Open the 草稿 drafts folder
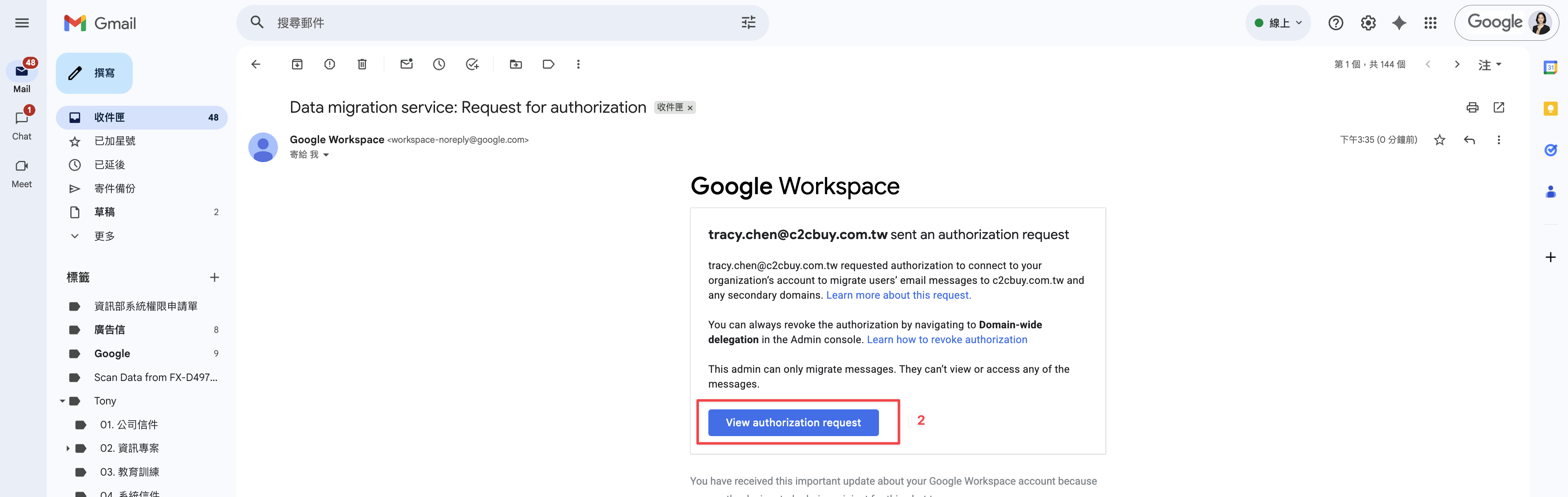Image resolution: width=1568 pixels, height=497 pixels. 142,212
